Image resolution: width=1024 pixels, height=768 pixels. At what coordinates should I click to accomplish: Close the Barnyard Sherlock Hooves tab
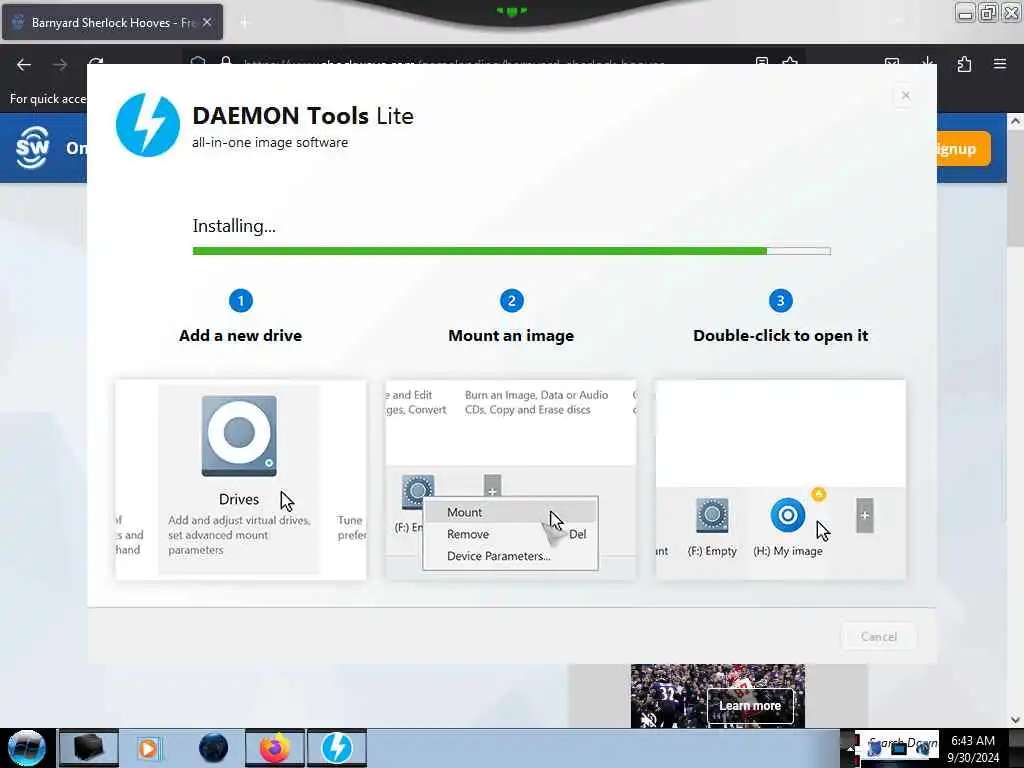207,22
